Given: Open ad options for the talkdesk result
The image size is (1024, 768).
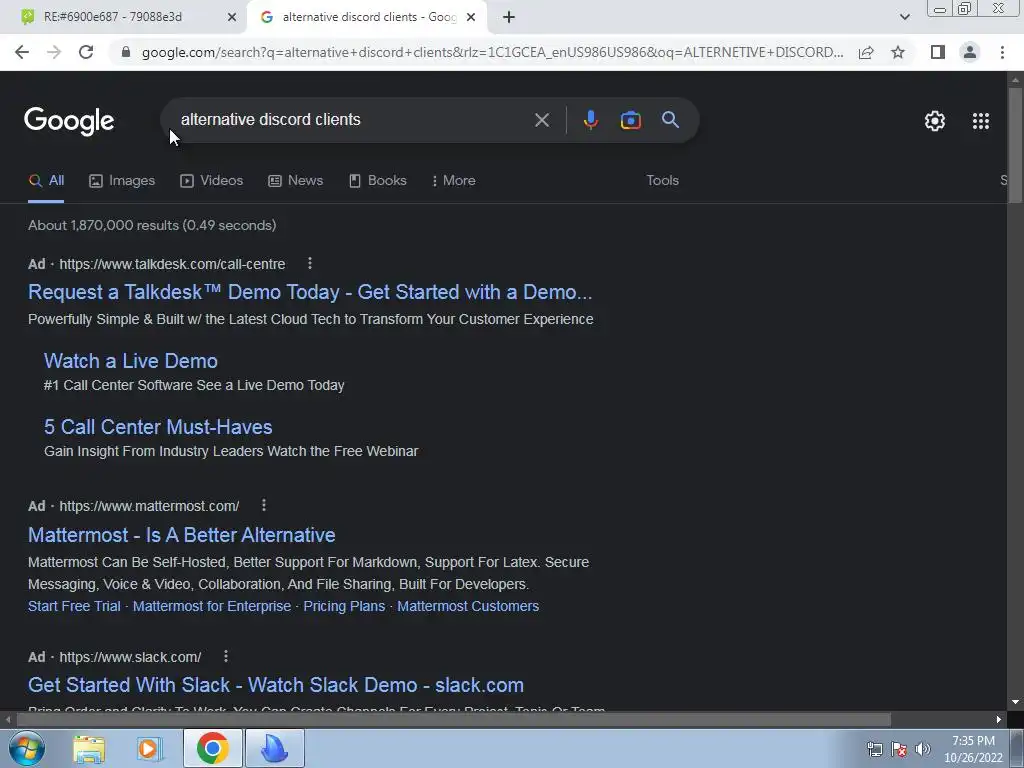Looking at the screenshot, I should tap(310, 263).
